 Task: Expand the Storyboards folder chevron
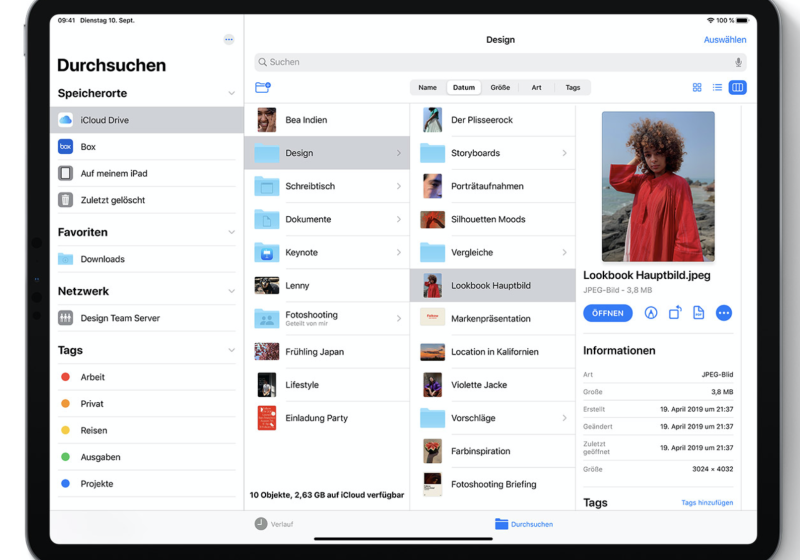click(564, 153)
